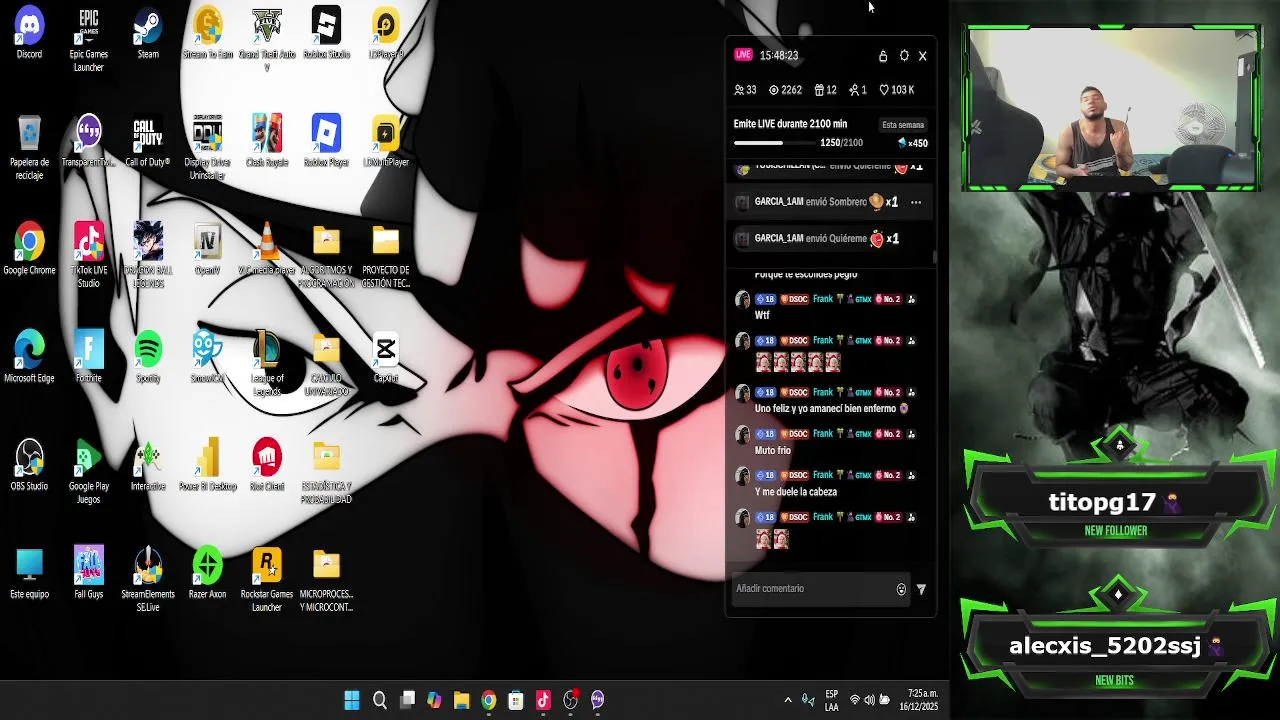The image size is (1280, 720).
Task: Open the Steam desktop shortcut
Action: (148, 34)
